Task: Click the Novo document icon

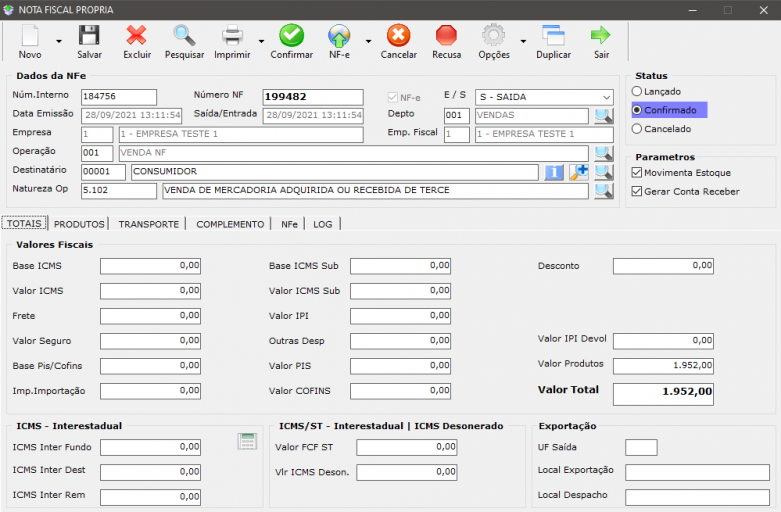Action: click(x=30, y=36)
